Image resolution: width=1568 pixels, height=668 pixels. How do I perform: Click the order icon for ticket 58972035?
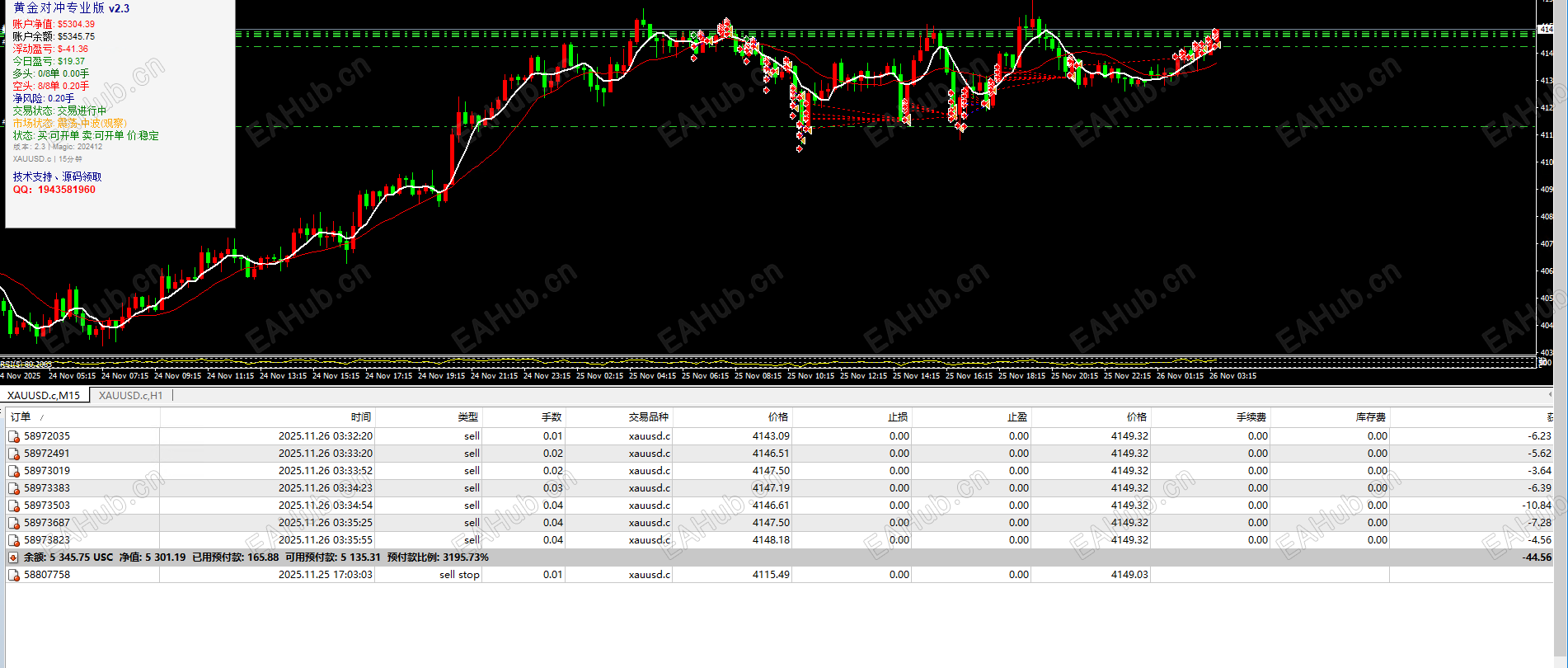coord(14,436)
